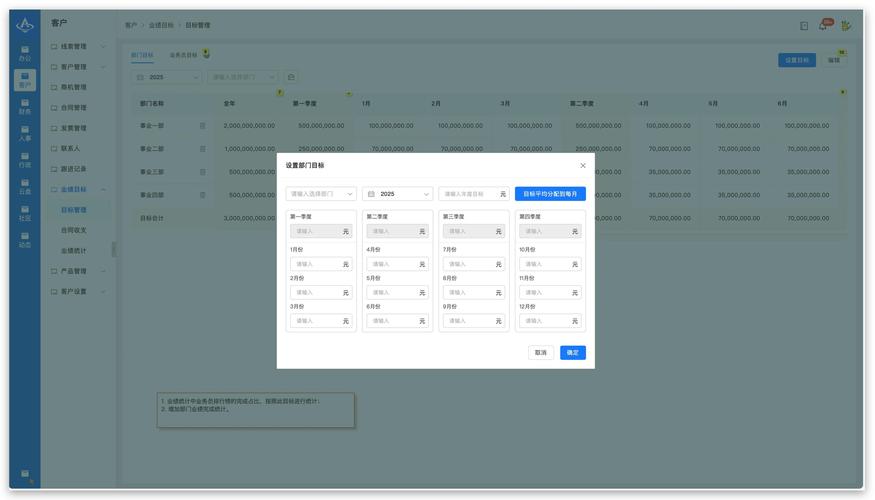This screenshot has height=500, width=875.
Task: Select 业绩统计 in the sidebar
Action: [74, 251]
